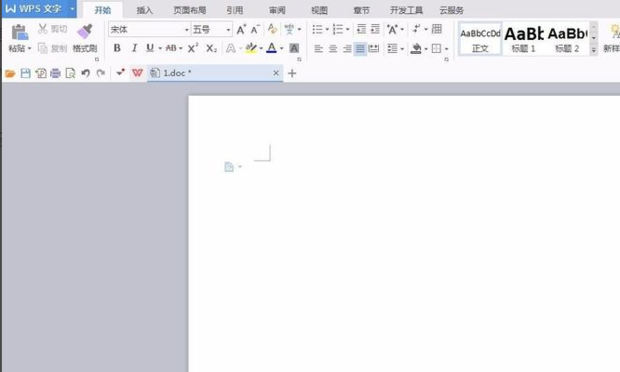Viewport: 620px width, 372px height.
Task: Switch to the 视图 tab
Action: click(x=319, y=10)
